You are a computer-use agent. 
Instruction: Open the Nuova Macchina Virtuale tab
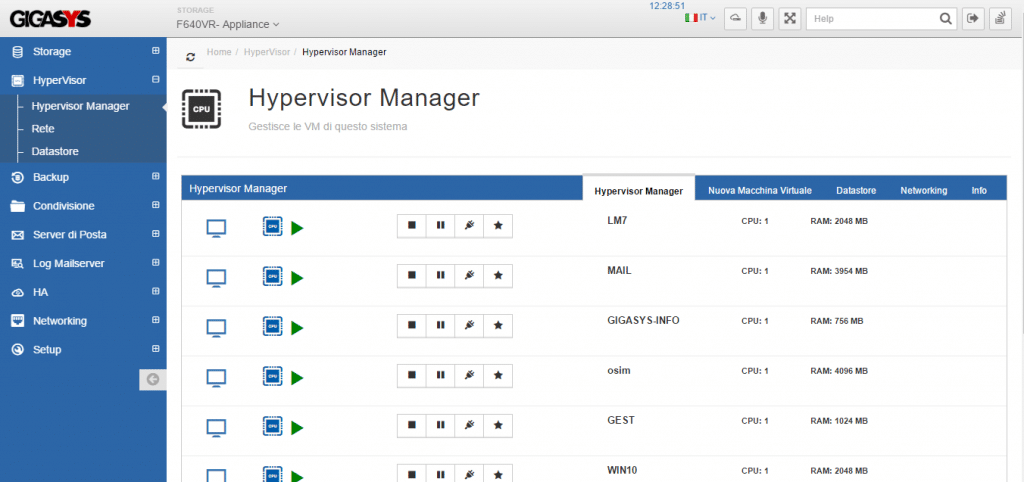[760, 191]
